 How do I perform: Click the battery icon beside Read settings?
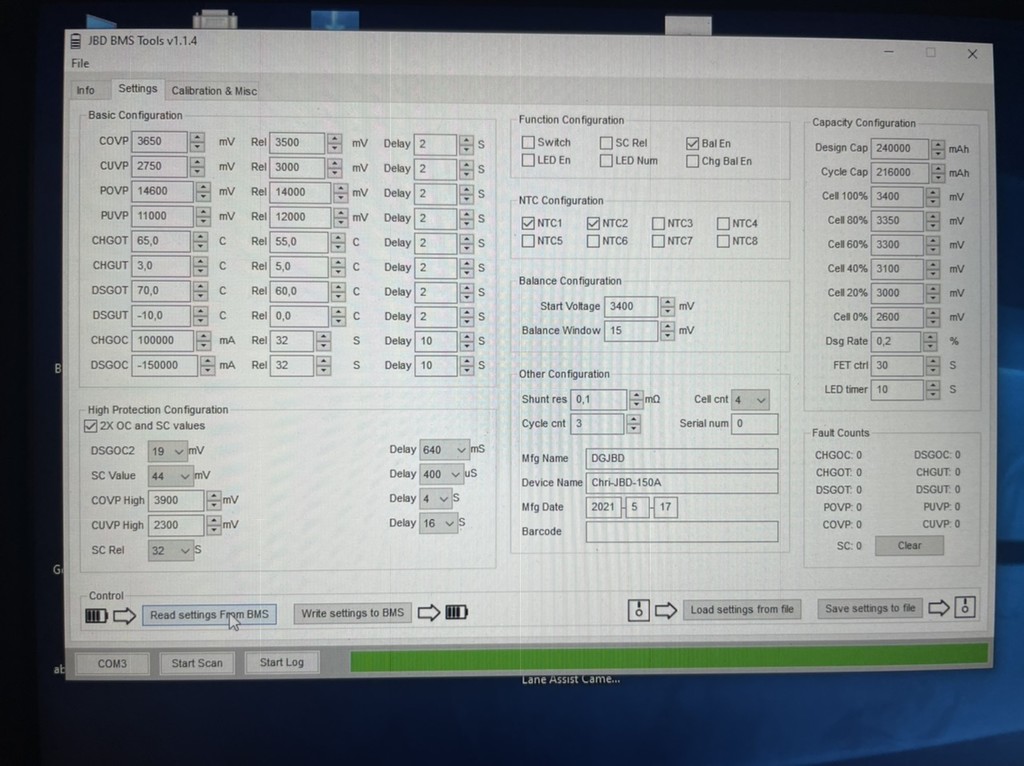tap(96, 615)
